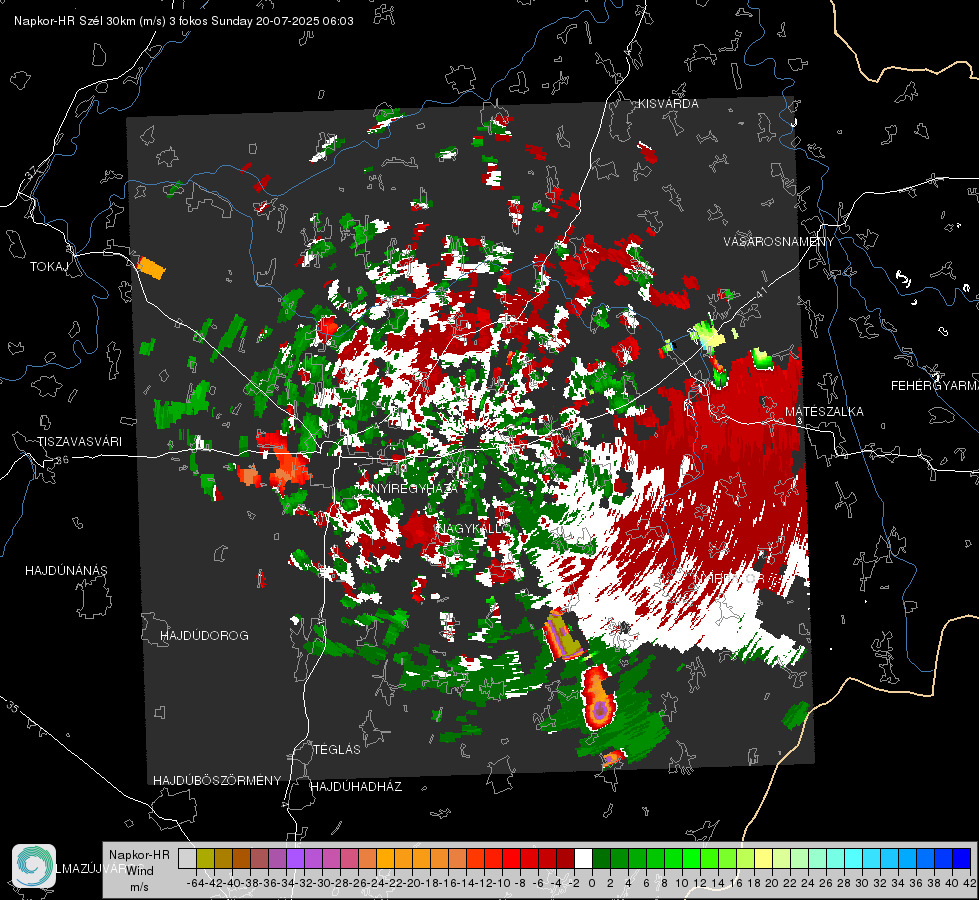Click the HAJDÚBÖSZÖRMÉNY city label

[217, 780]
